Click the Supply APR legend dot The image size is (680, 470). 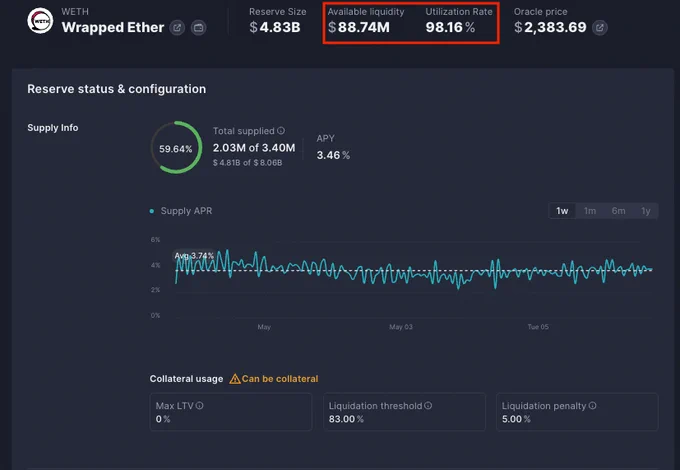click(152, 211)
